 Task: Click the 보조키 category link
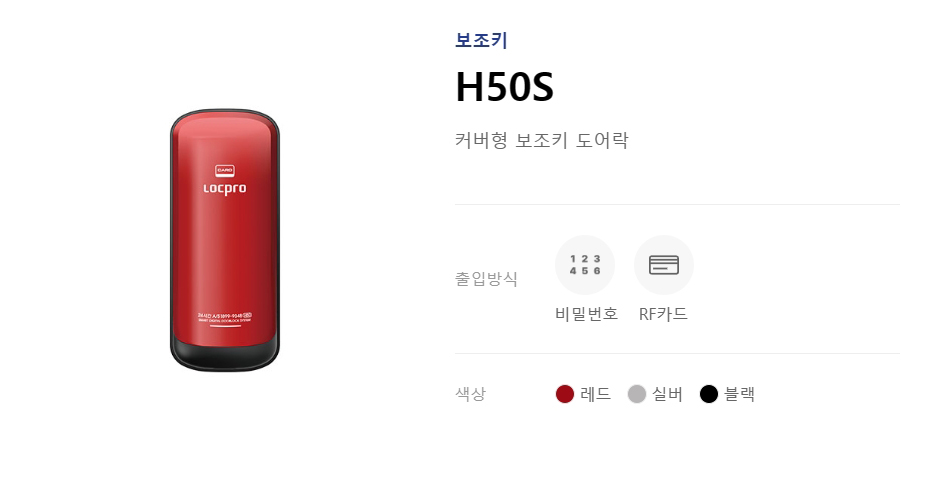(x=481, y=41)
